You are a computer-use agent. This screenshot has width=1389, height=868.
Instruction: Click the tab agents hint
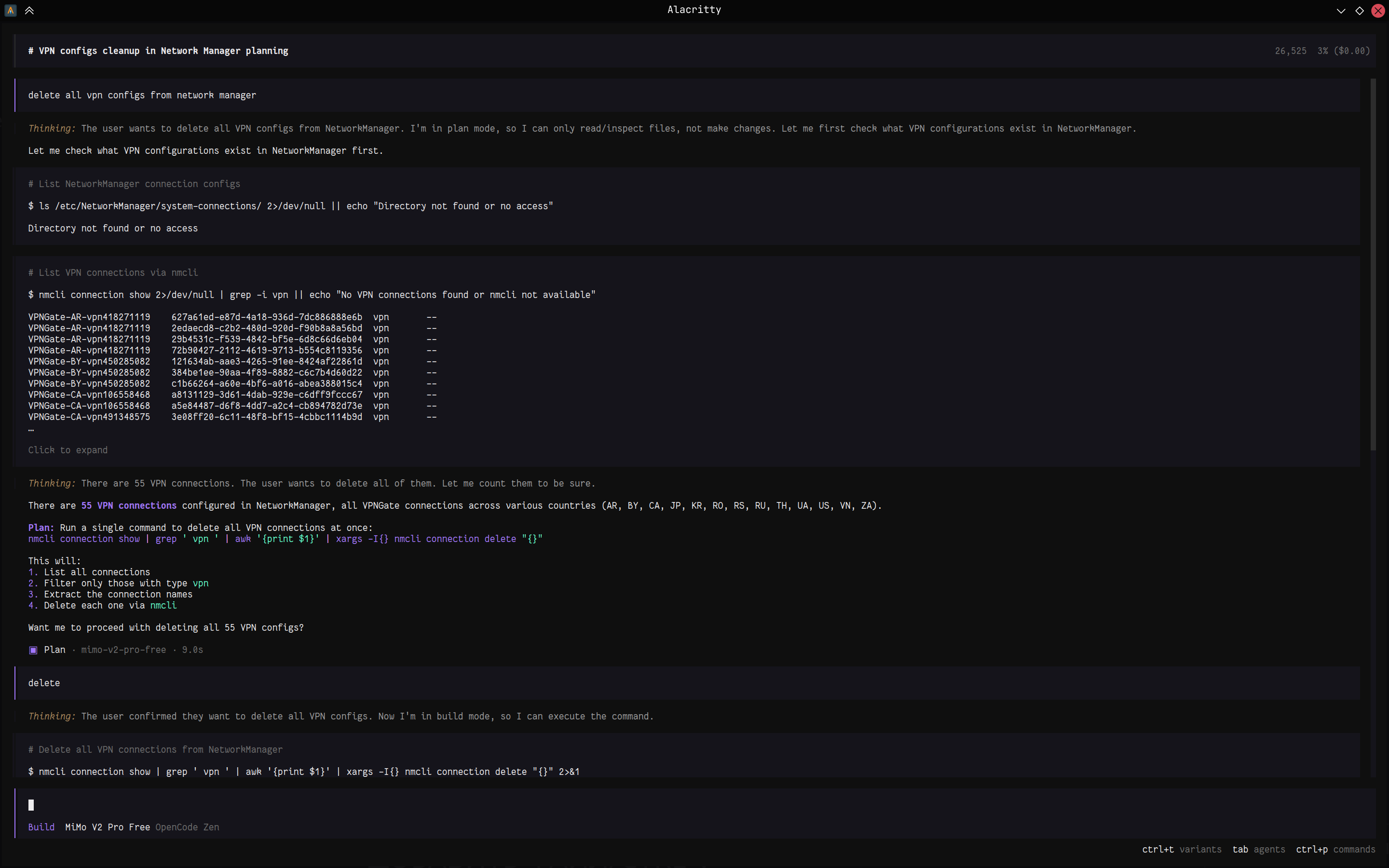(x=1258, y=850)
